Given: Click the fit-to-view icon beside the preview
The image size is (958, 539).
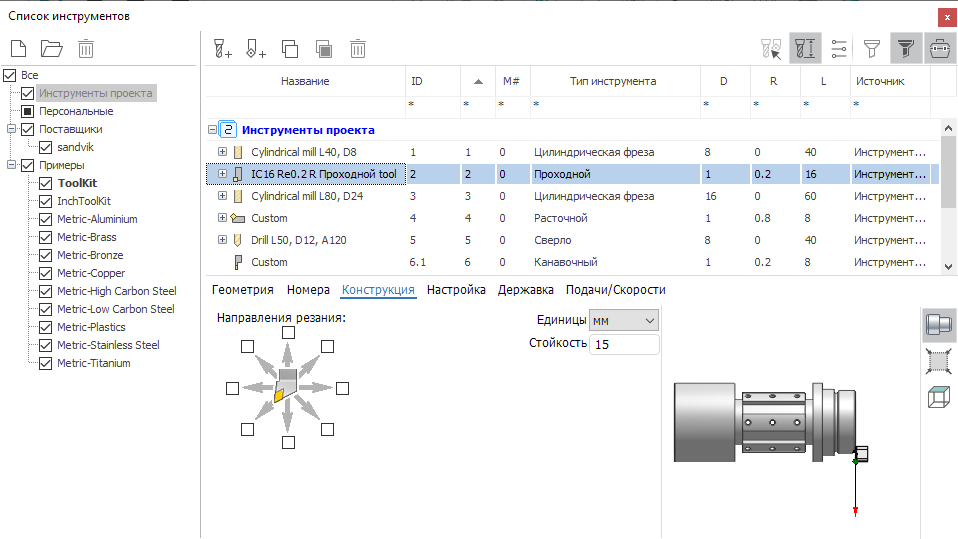Looking at the screenshot, I should [938, 360].
